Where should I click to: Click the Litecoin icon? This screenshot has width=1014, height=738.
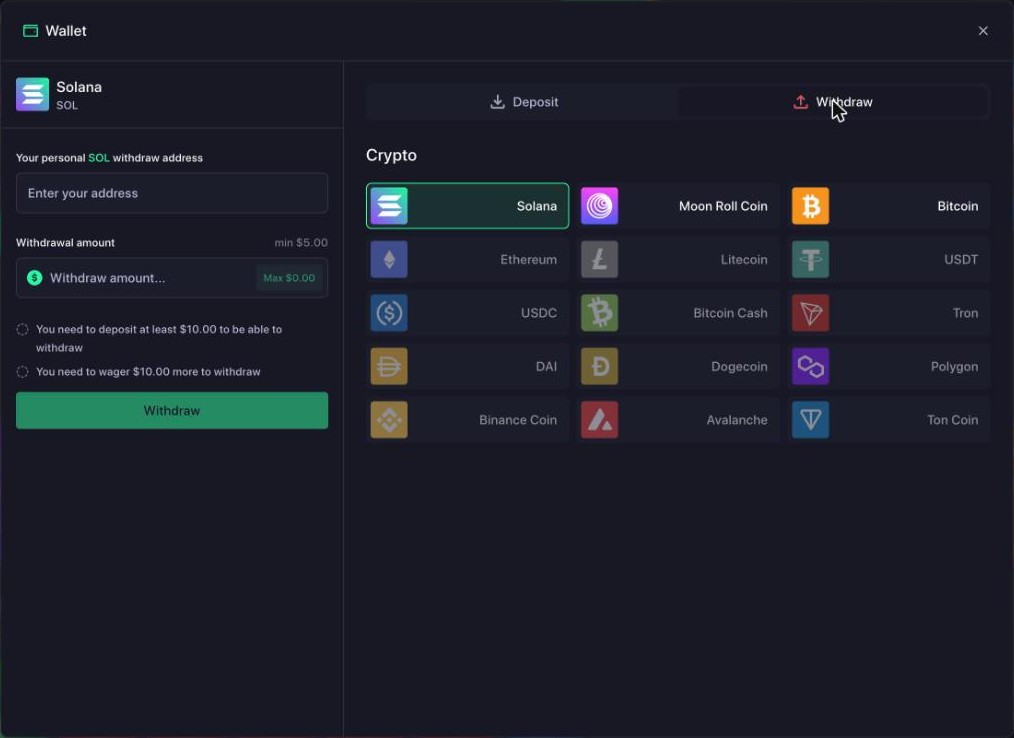[599, 259]
